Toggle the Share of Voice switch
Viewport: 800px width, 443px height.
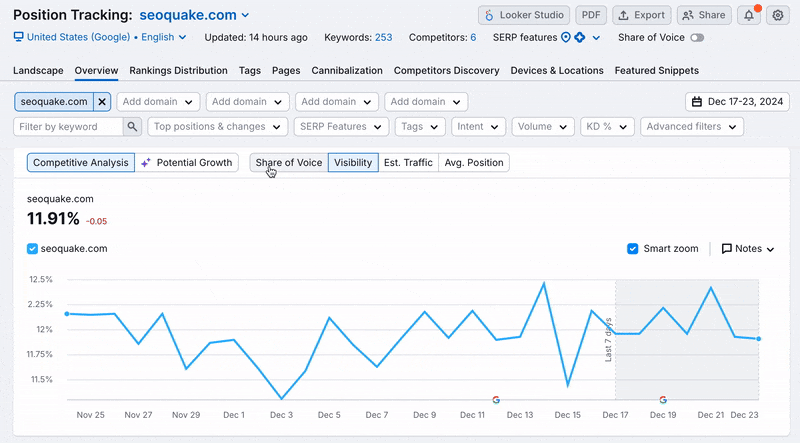point(696,38)
